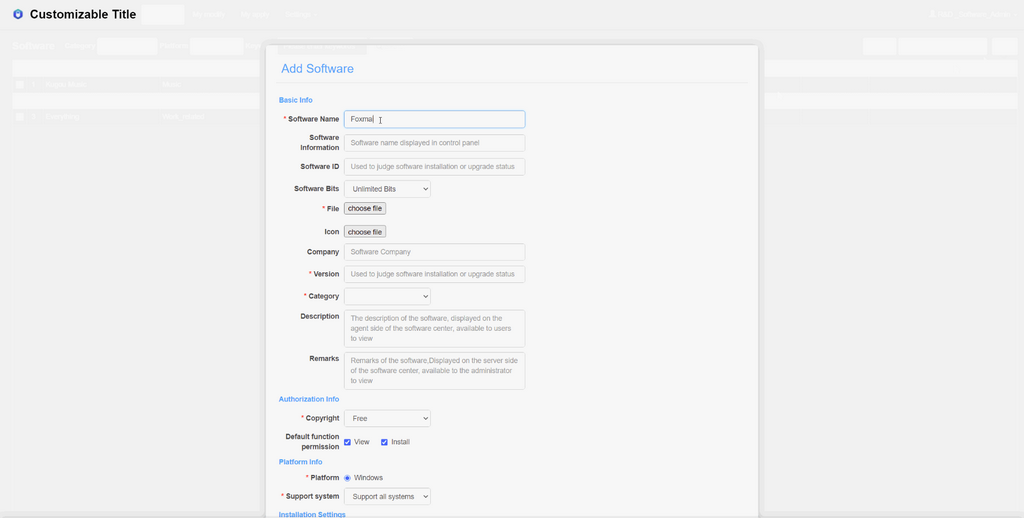The width and height of the screenshot is (1024, 518).
Task: Open the Support system dropdown
Action: pos(387,496)
